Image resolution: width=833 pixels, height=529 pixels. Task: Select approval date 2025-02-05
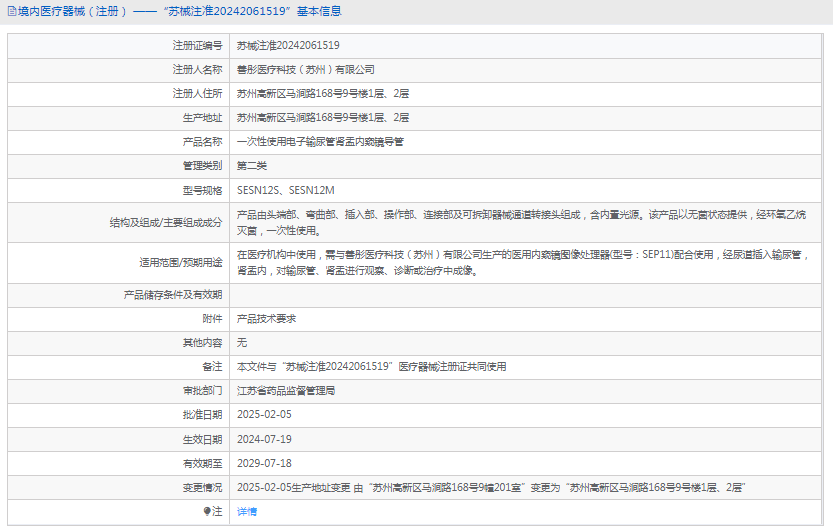[264, 415]
